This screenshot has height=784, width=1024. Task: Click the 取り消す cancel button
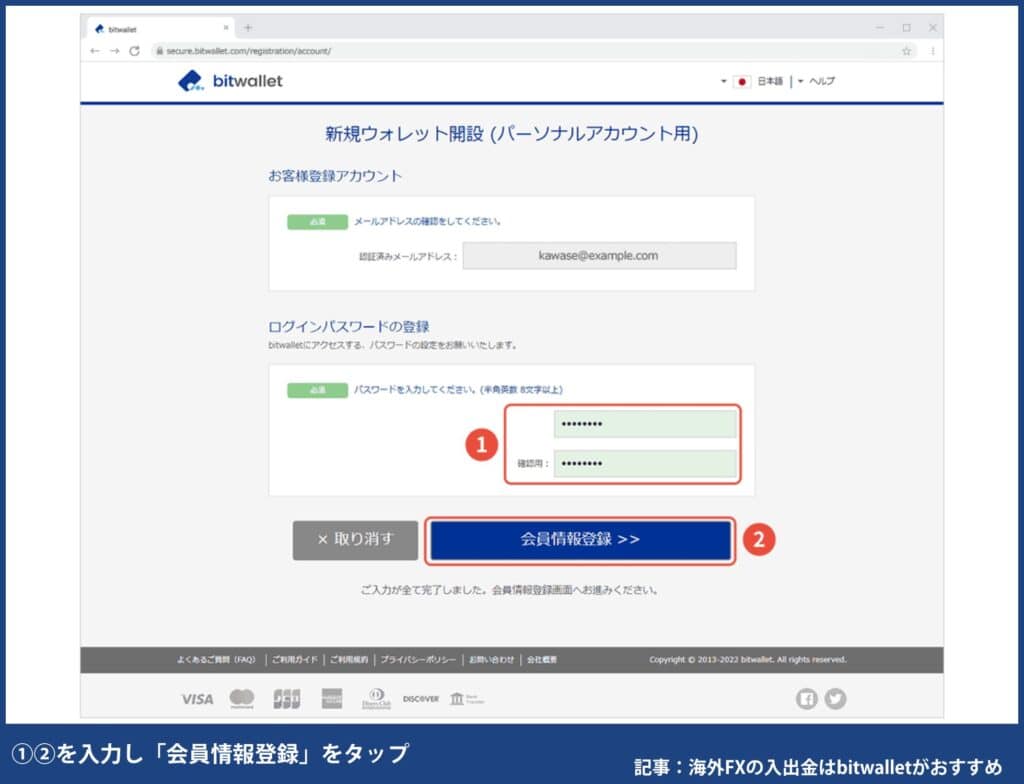click(x=355, y=540)
